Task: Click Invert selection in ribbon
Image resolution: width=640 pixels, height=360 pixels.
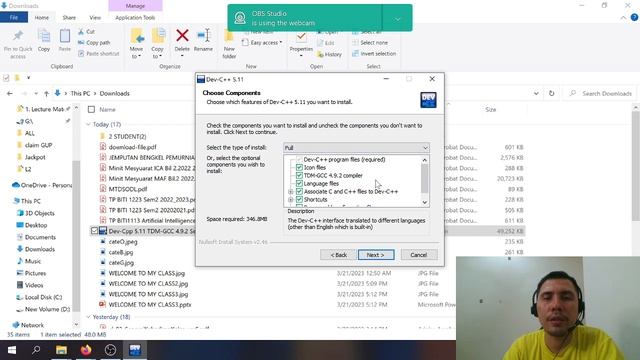Action: pos(374,53)
